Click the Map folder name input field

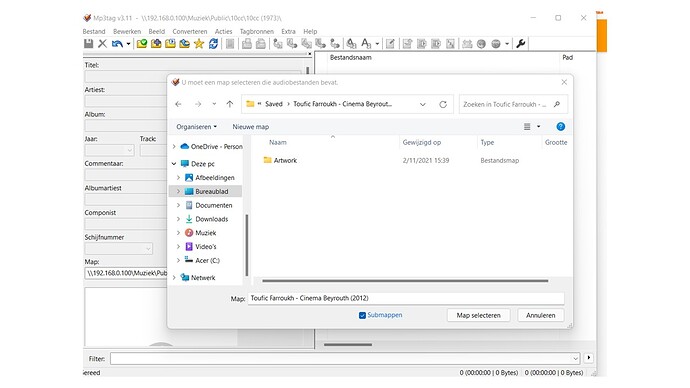pos(406,298)
